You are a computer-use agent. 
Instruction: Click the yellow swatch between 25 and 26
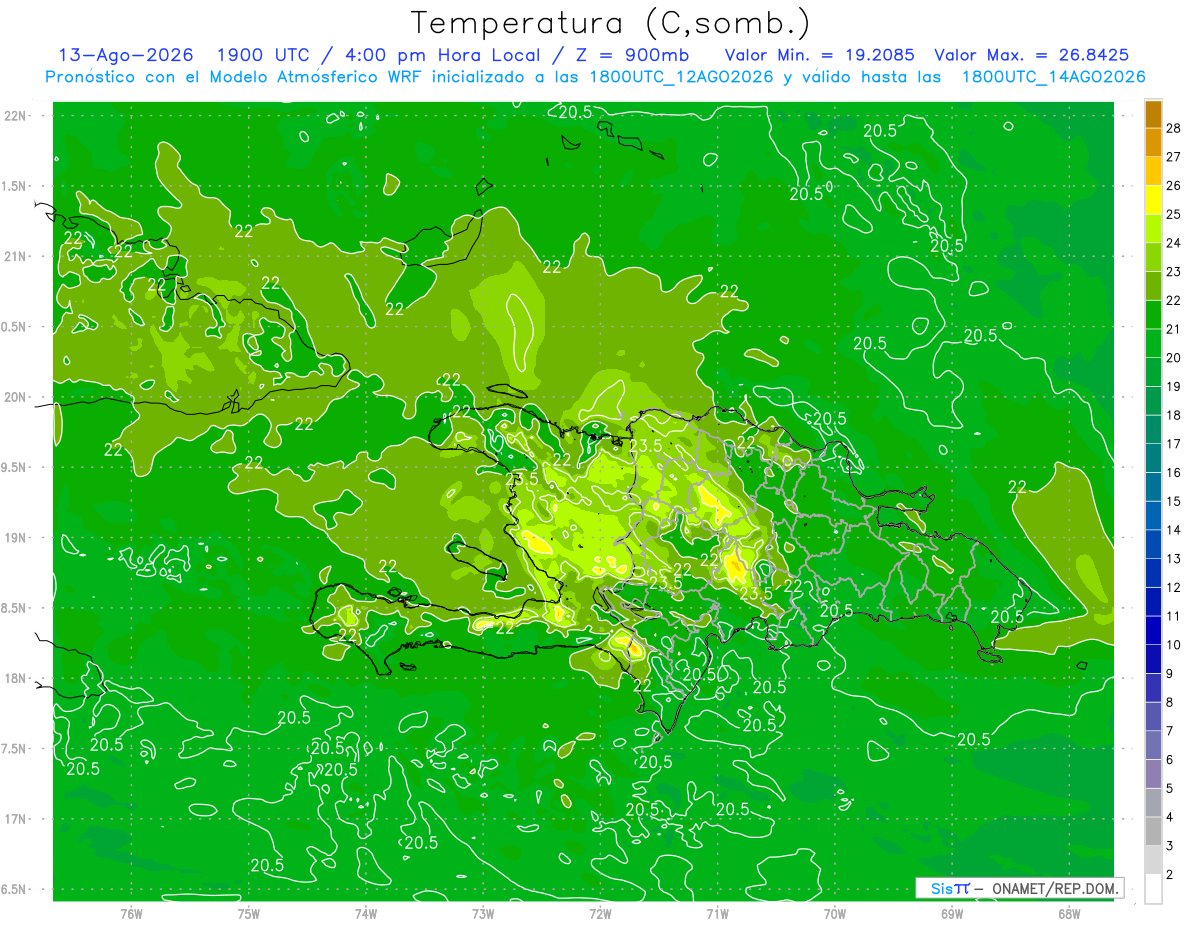[1153, 199]
